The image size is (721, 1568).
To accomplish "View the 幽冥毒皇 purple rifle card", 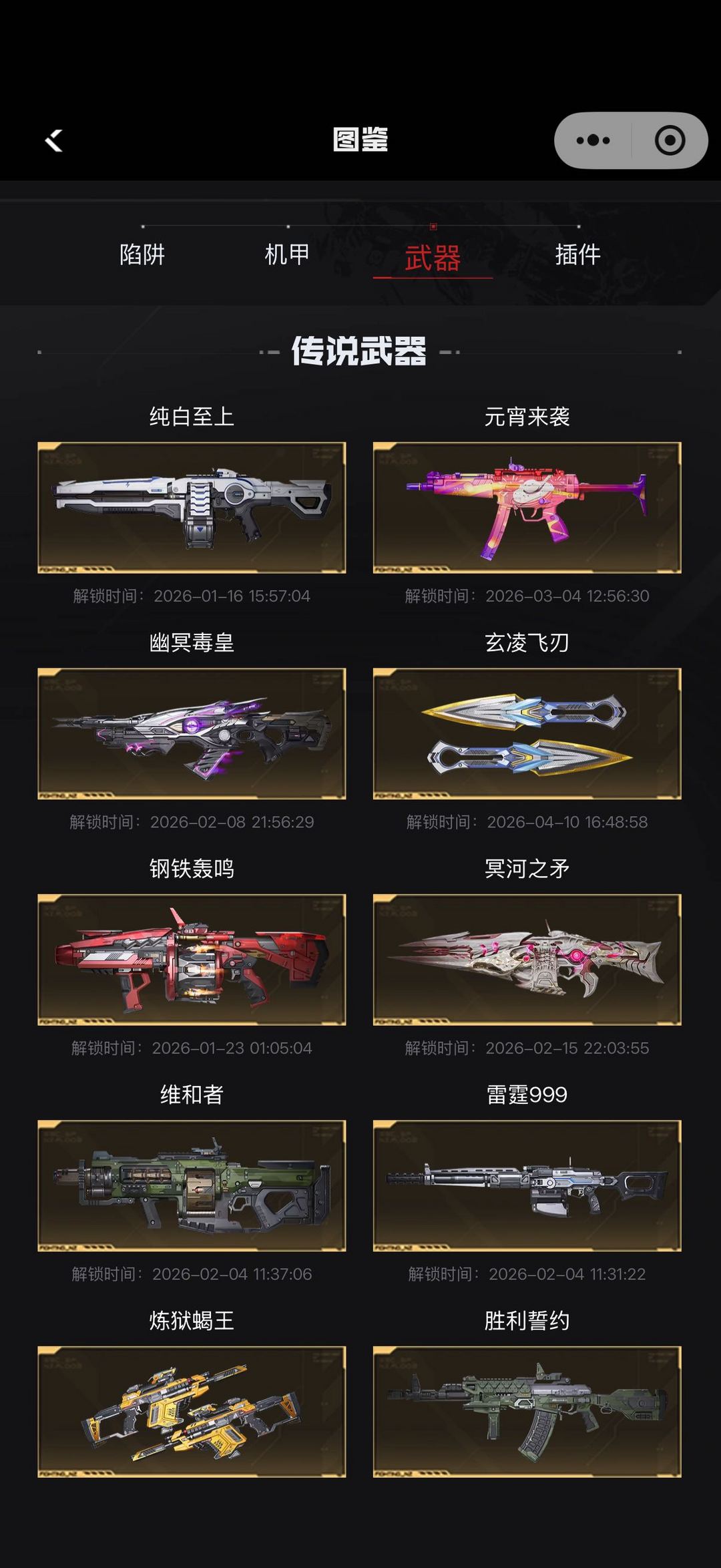I will point(192,733).
